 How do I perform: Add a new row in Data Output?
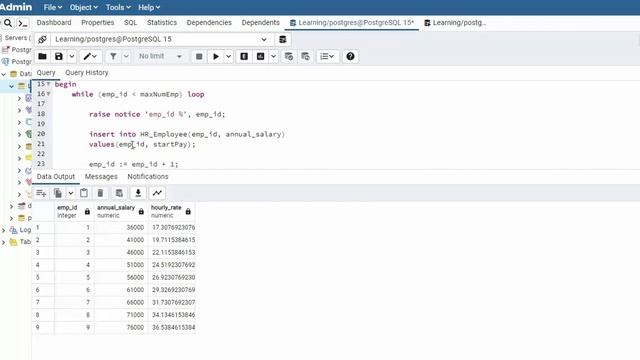coord(41,193)
